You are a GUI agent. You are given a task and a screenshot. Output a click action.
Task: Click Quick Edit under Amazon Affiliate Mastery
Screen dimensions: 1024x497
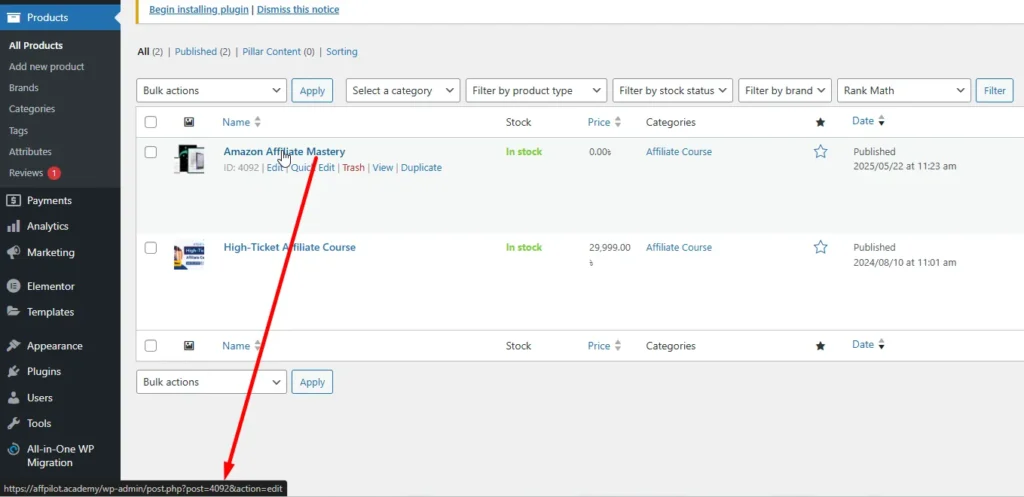(312, 167)
